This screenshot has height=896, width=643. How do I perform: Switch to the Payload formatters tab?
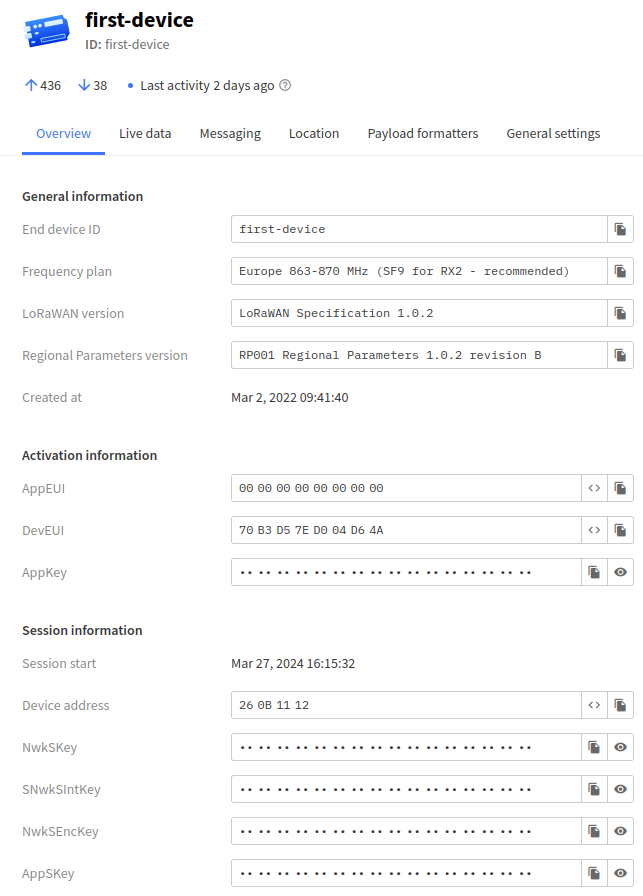pyautogui.click(x=422, y=134)
